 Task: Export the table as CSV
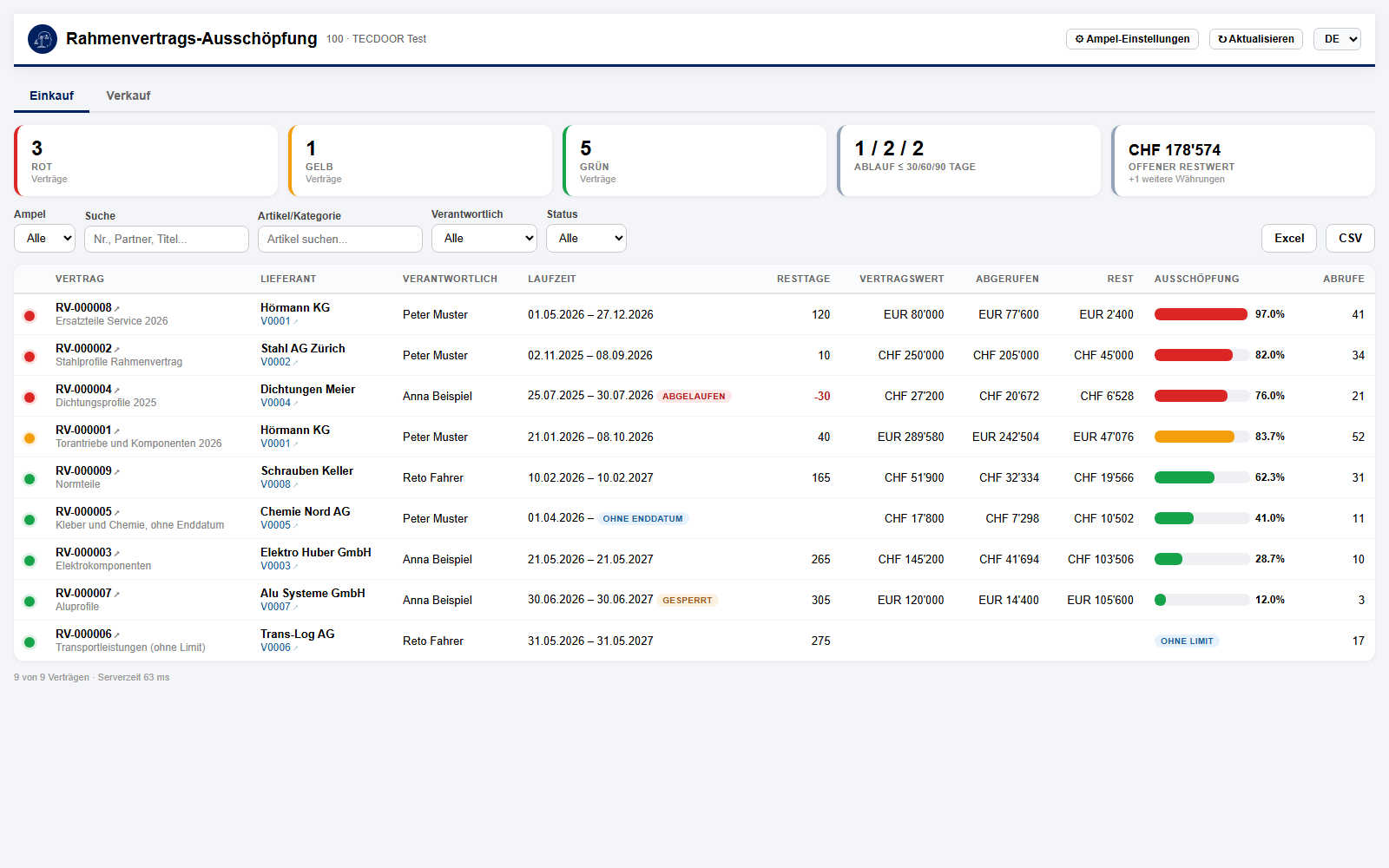[1350, 238]
